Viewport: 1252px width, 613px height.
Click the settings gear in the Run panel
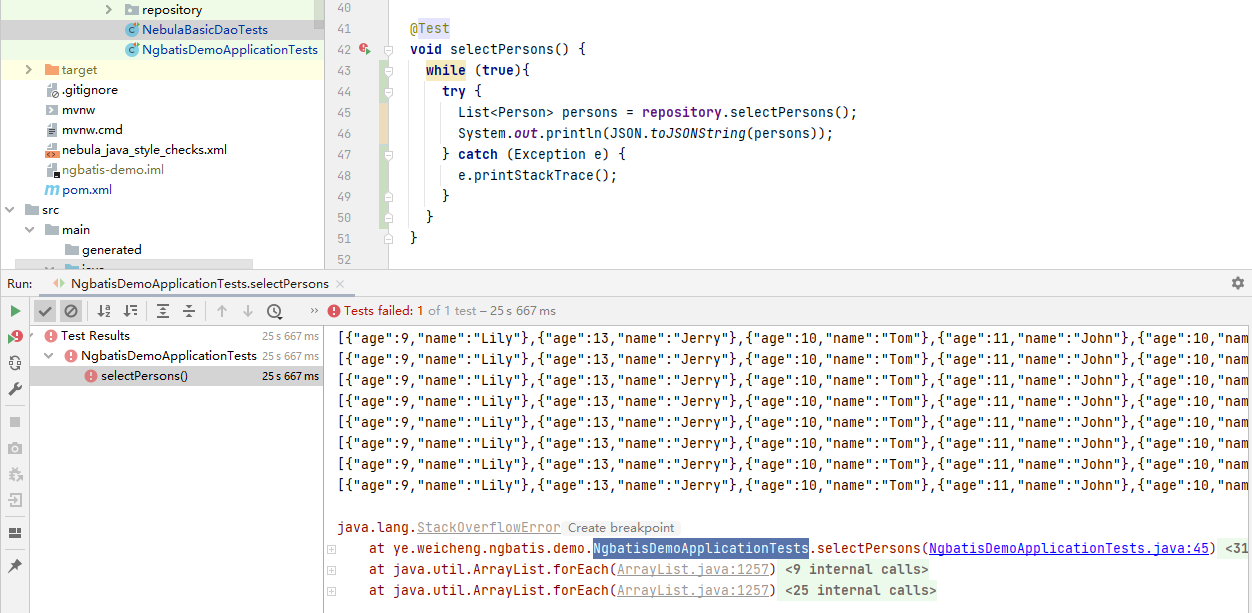(x=1237, y=283)
